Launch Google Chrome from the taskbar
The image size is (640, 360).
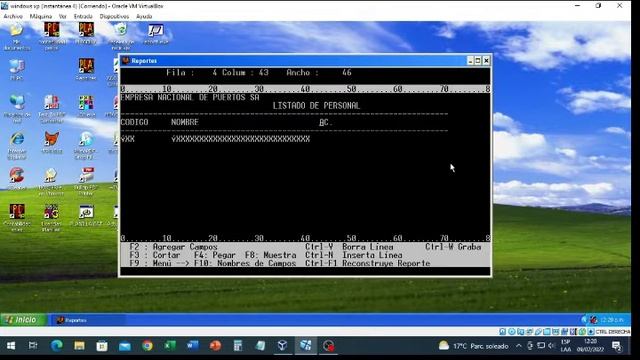click(147, 346)
